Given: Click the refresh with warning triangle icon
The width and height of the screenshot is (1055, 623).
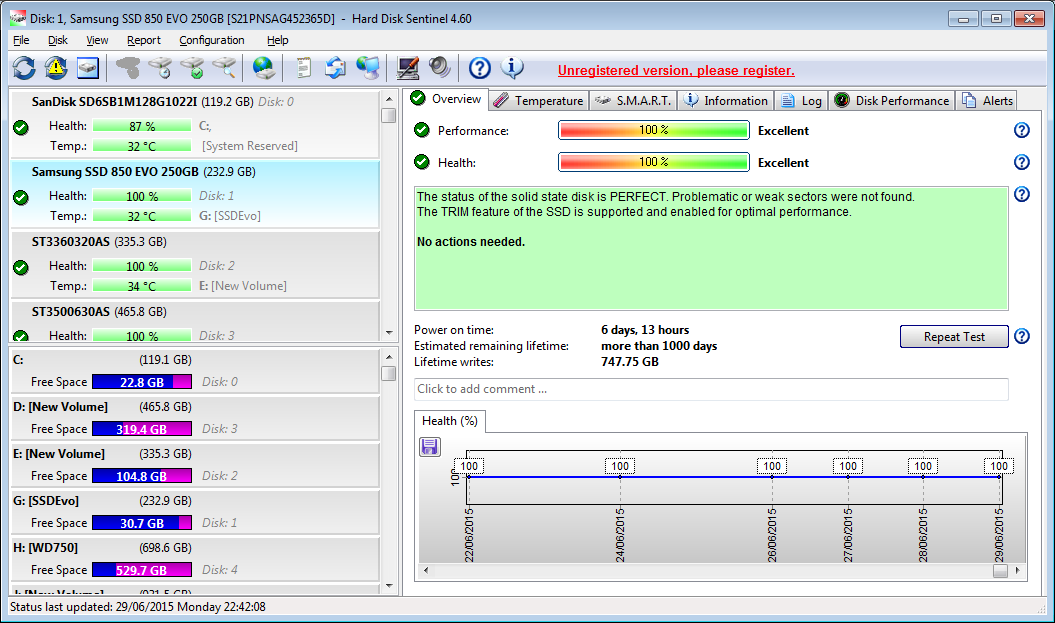Looking at the screenshot, I should click(56, 68).
